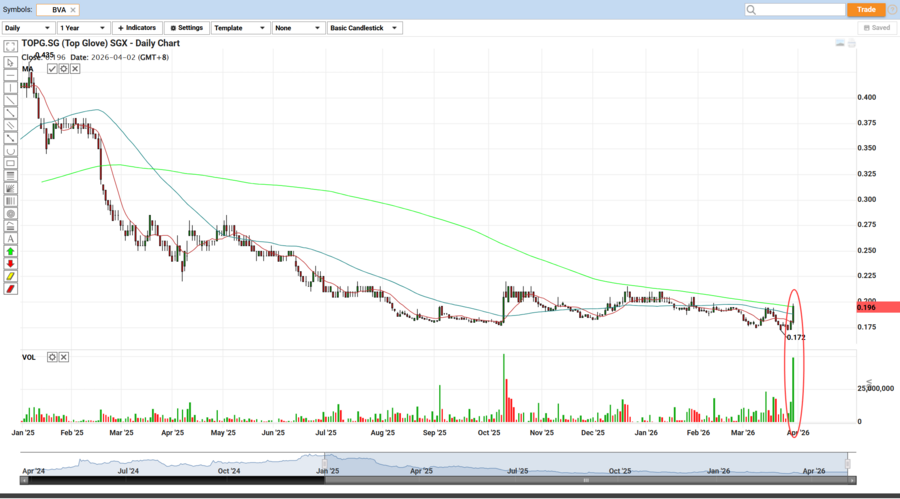Select the horizontal line drawing tool

(10, 74)
